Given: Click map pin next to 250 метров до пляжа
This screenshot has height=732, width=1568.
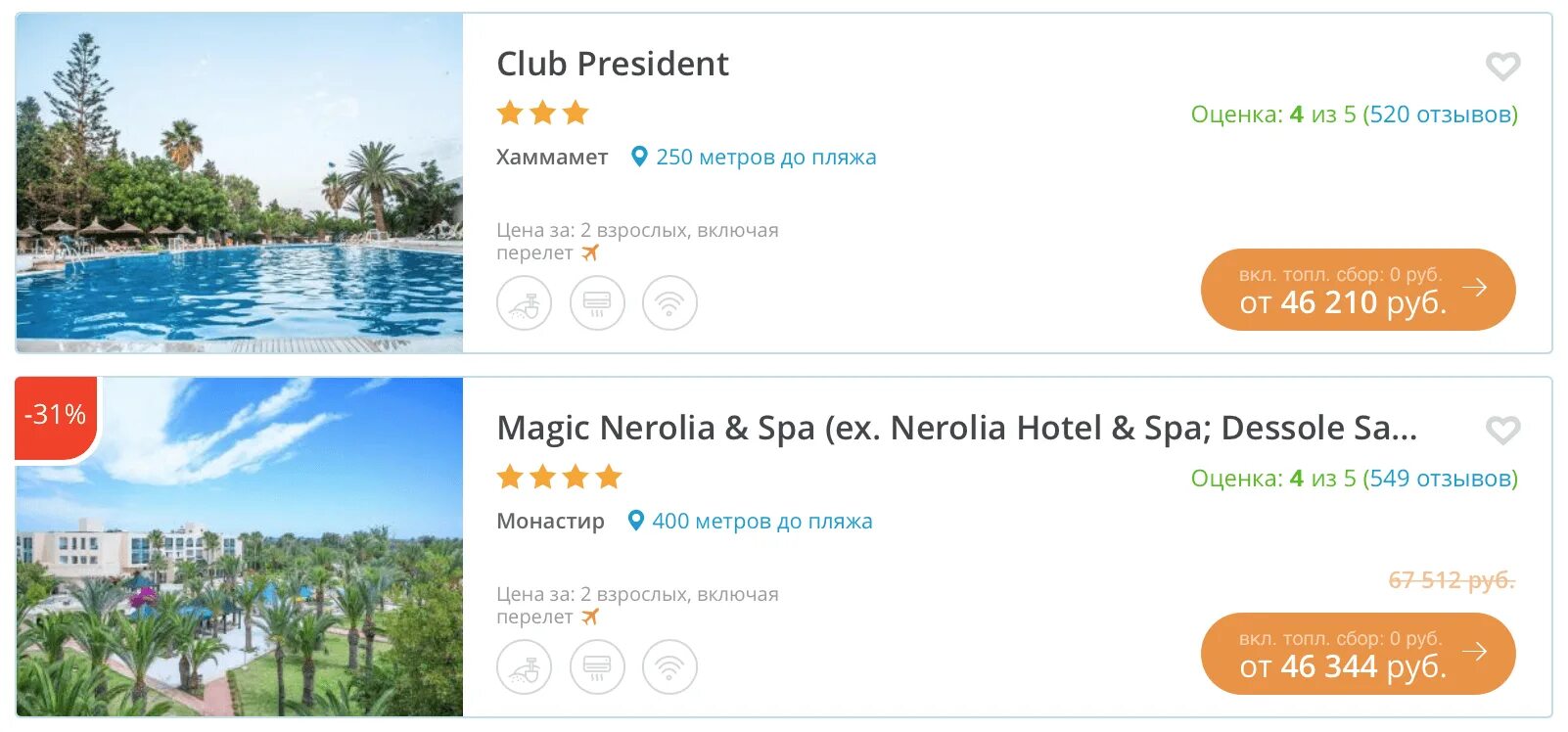Looking at the screenshot, I should pos(639,157).
